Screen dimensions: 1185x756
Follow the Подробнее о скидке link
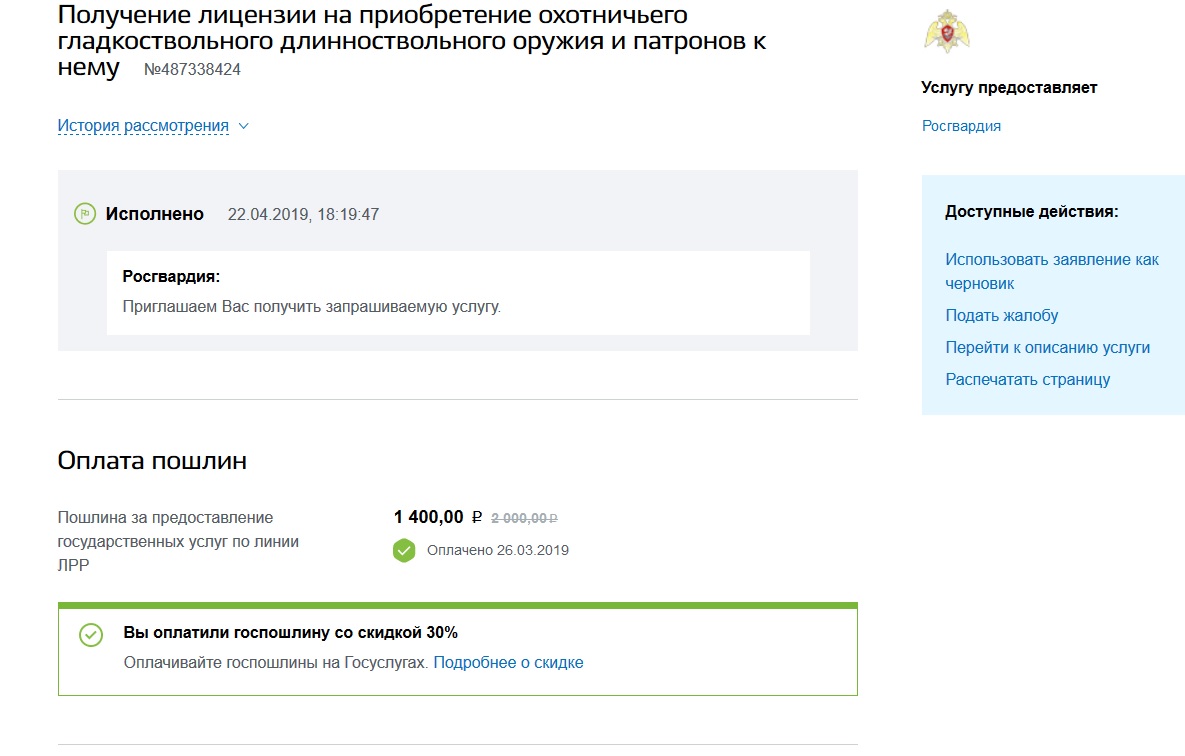pos(508,662)
